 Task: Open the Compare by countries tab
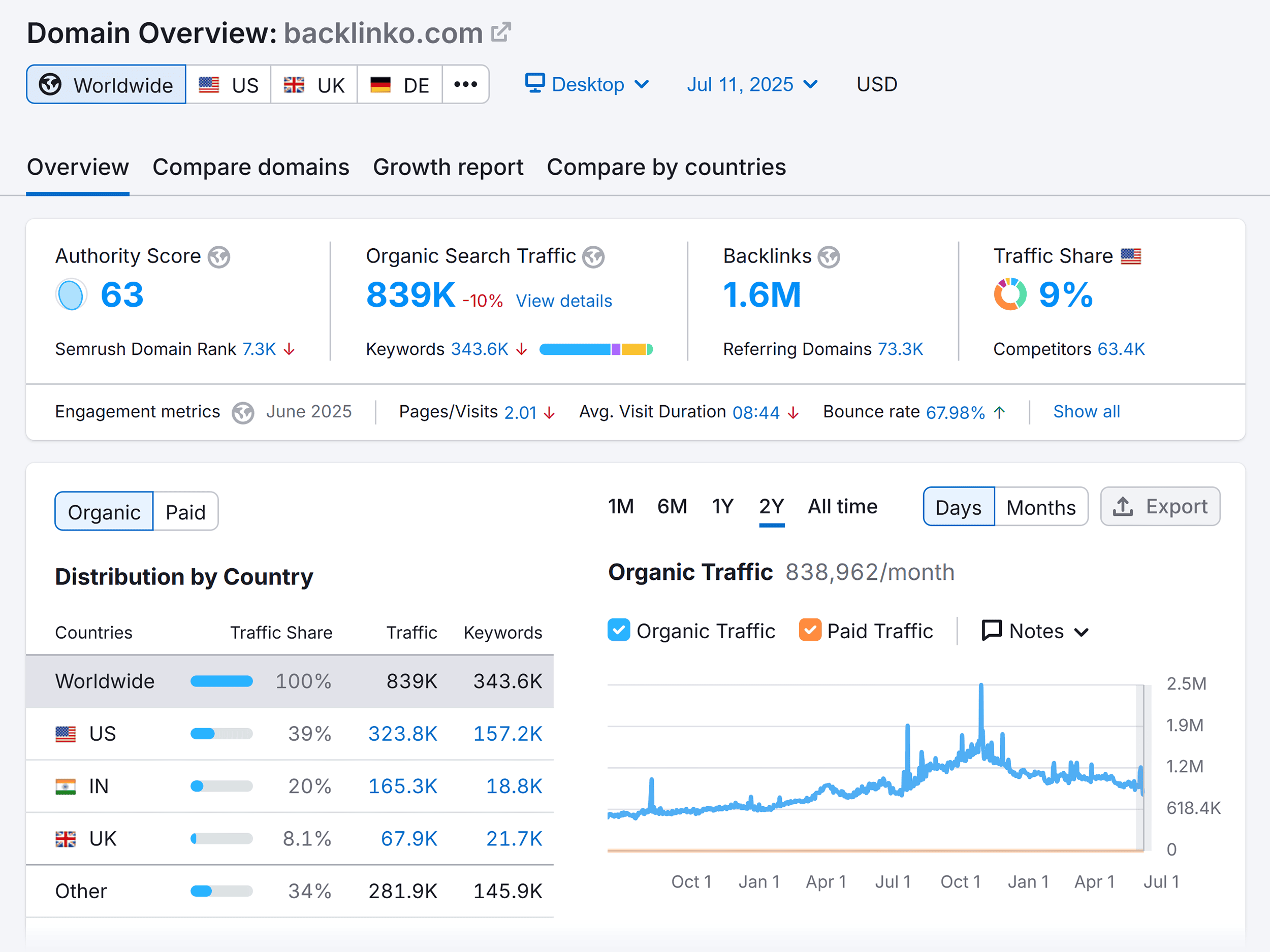click(x=666, y=167)
